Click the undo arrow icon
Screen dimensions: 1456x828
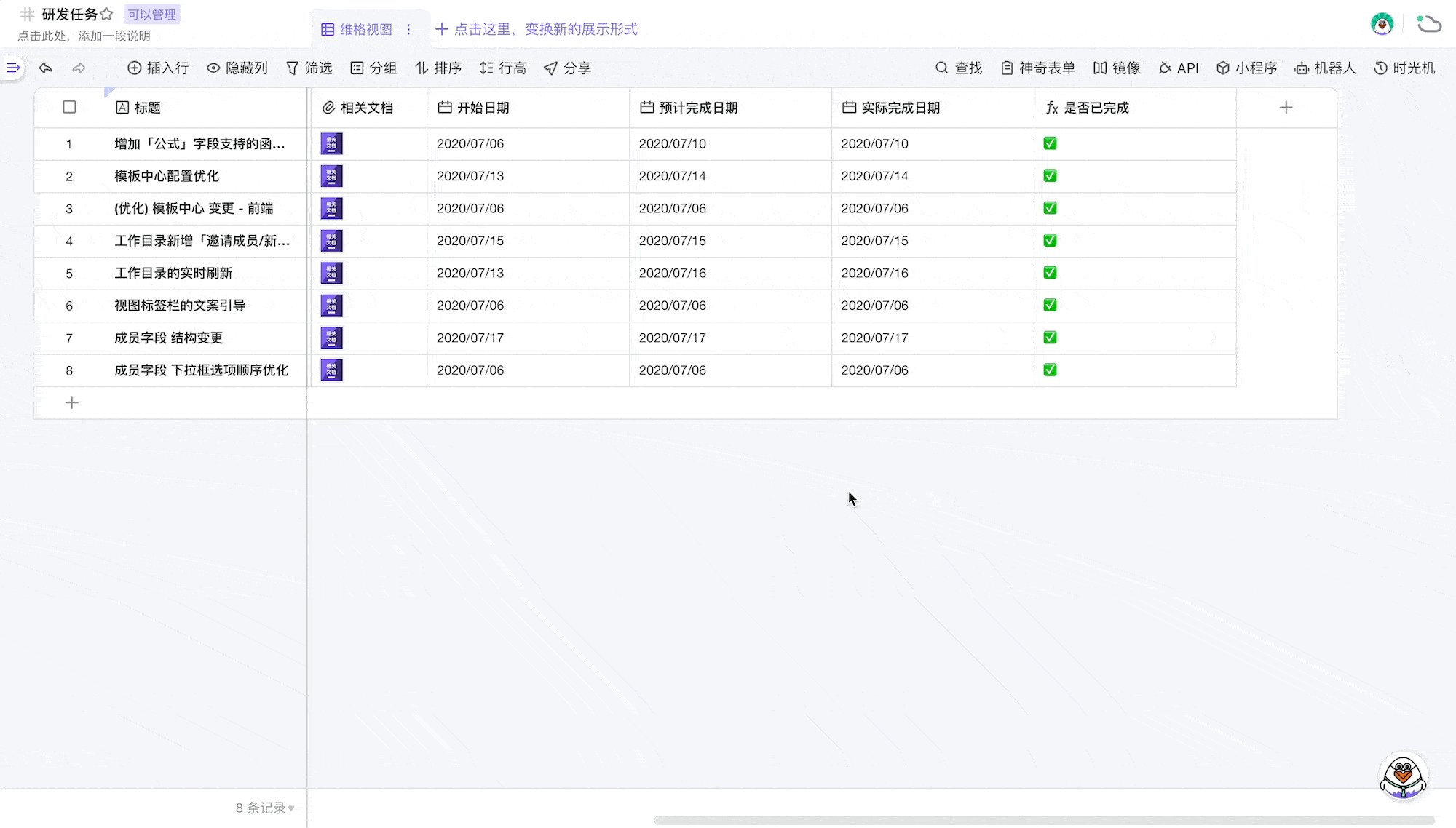pos(46,68)
